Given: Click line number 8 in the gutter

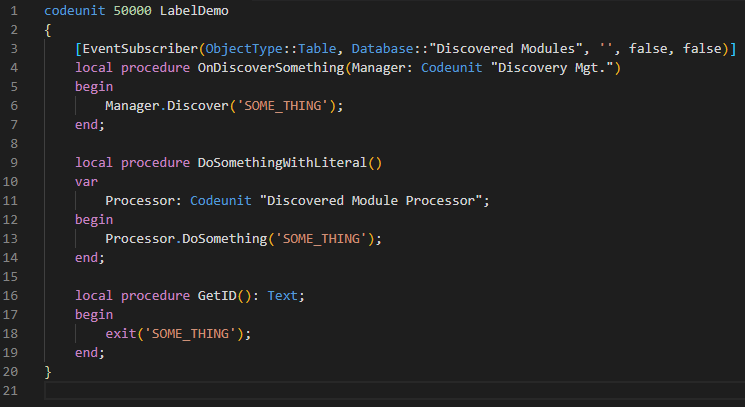Looking at the screenshot, I should pos(14,143).
